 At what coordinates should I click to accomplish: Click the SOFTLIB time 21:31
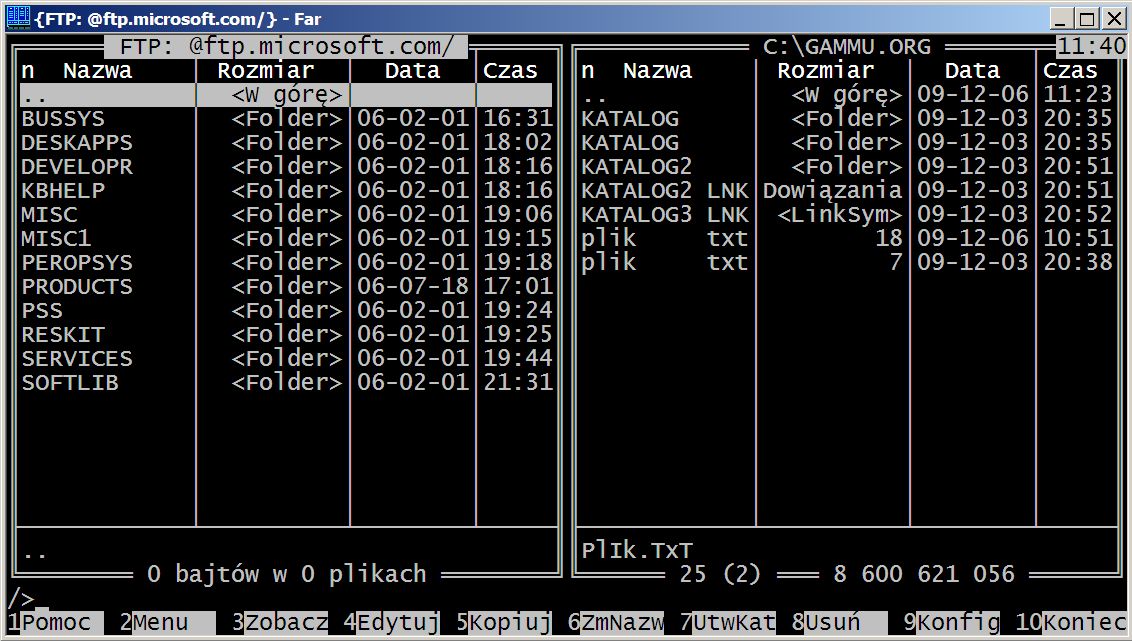point(518,382)
